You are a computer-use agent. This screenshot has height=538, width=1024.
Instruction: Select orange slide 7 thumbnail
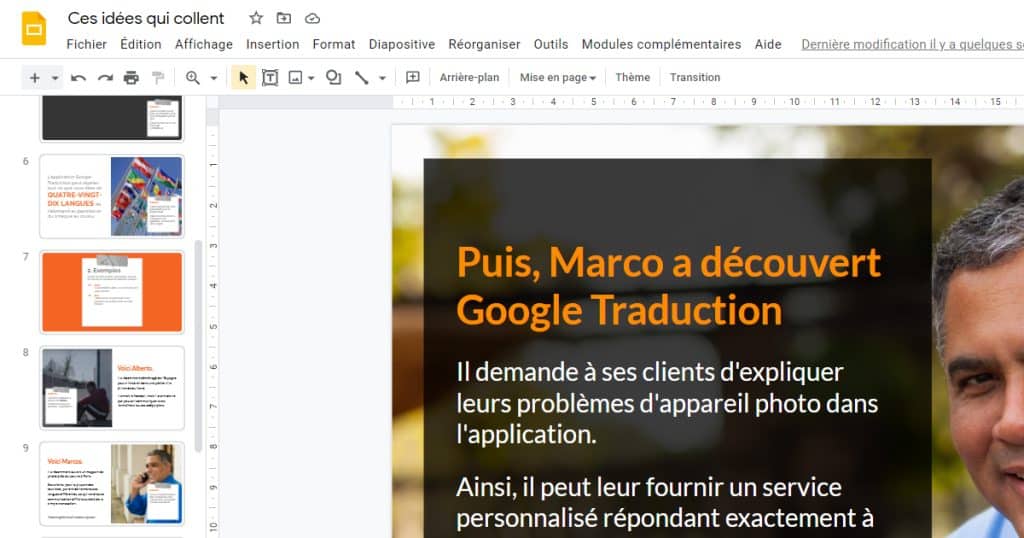coord(112,292)
